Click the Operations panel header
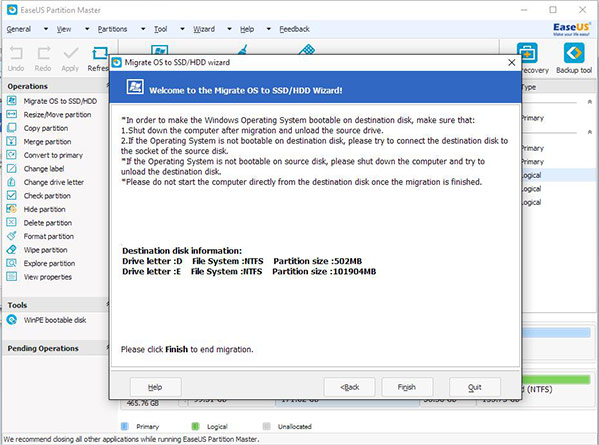The height and width of the screenshot is (445, 599). [x=56, y=86]
